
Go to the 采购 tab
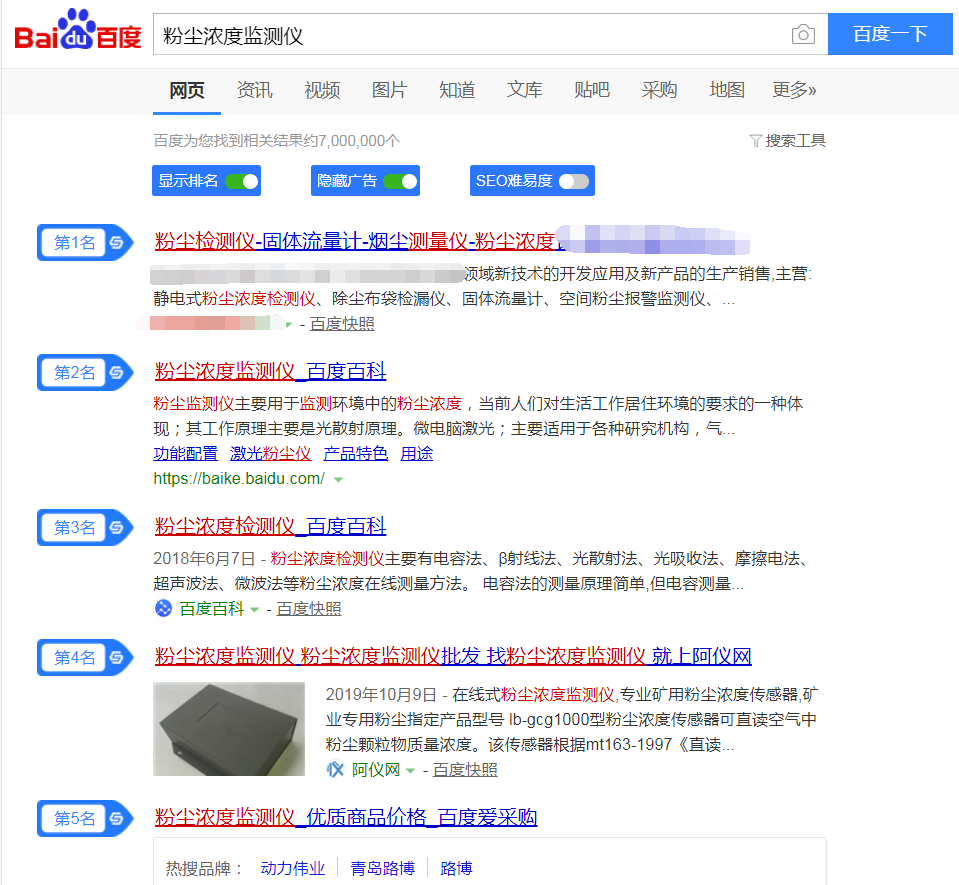(659, 90)
